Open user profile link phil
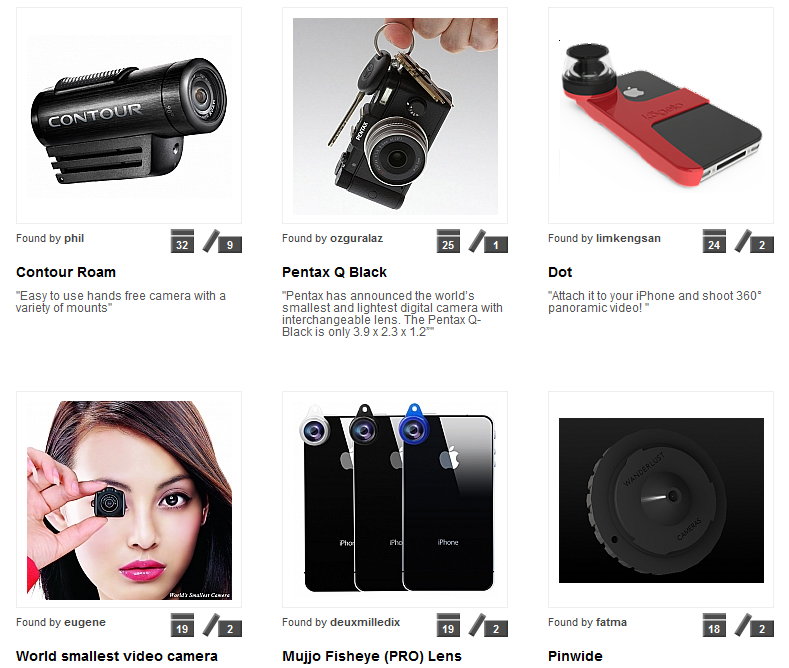 [74, 238]
